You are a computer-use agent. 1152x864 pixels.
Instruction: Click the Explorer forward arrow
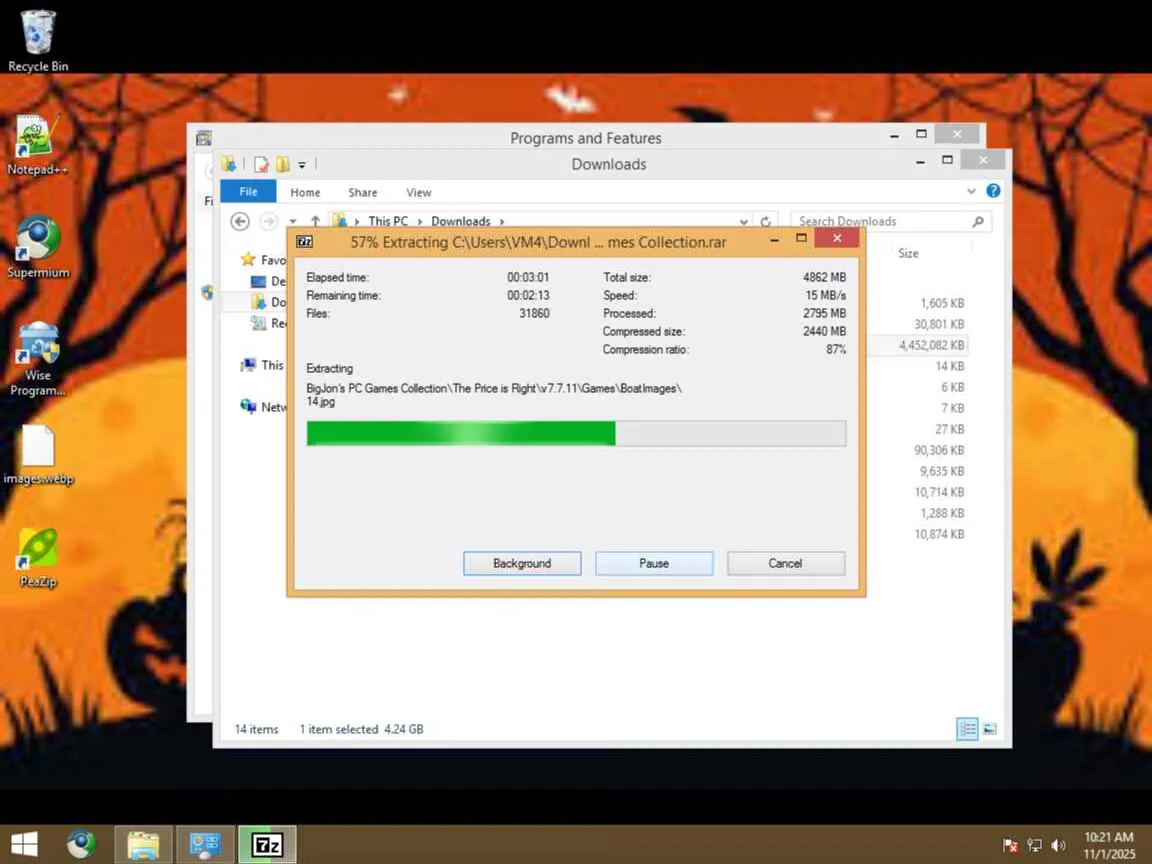click(269, 221)
